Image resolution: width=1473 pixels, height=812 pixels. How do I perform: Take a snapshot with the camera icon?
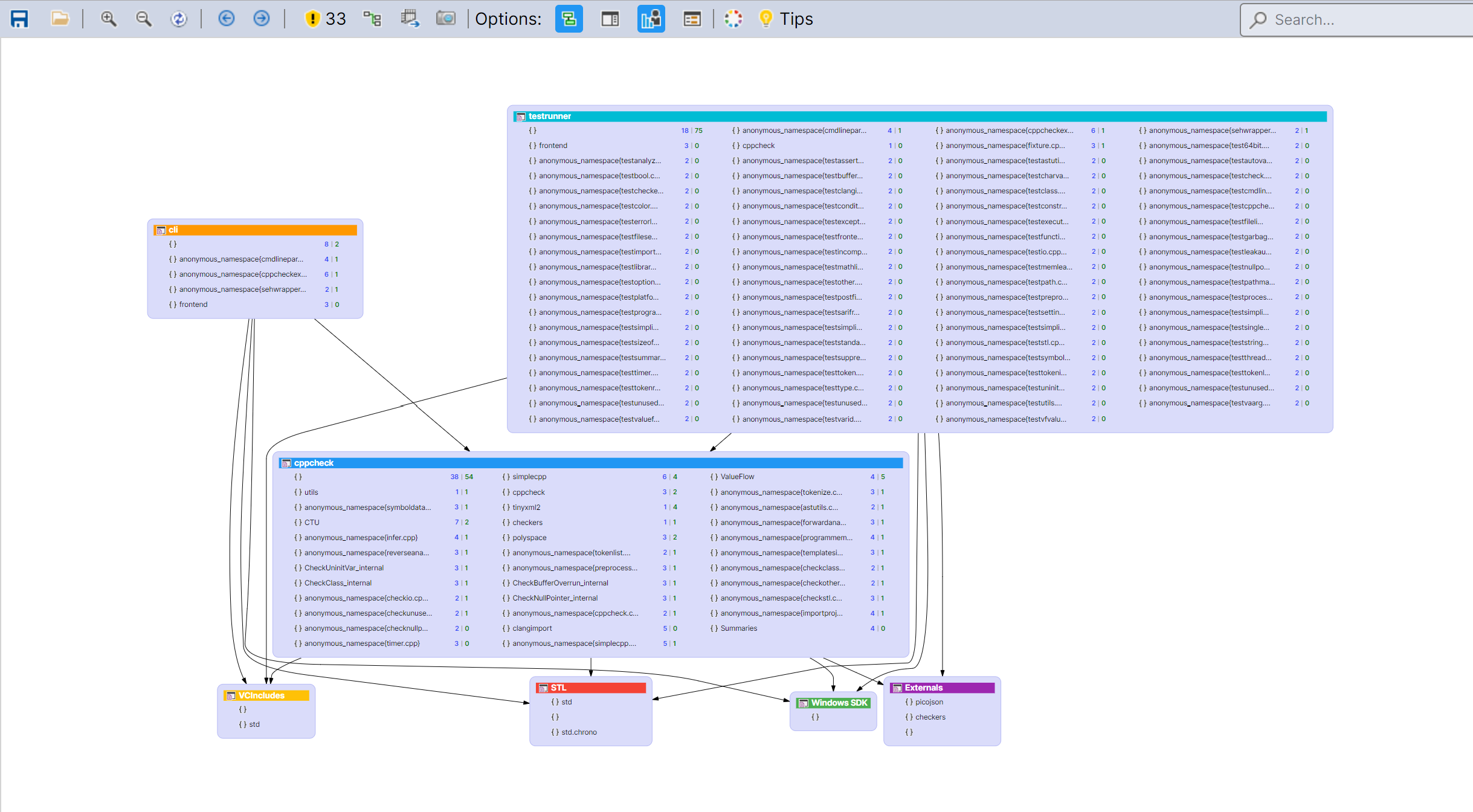click(446, 19)
